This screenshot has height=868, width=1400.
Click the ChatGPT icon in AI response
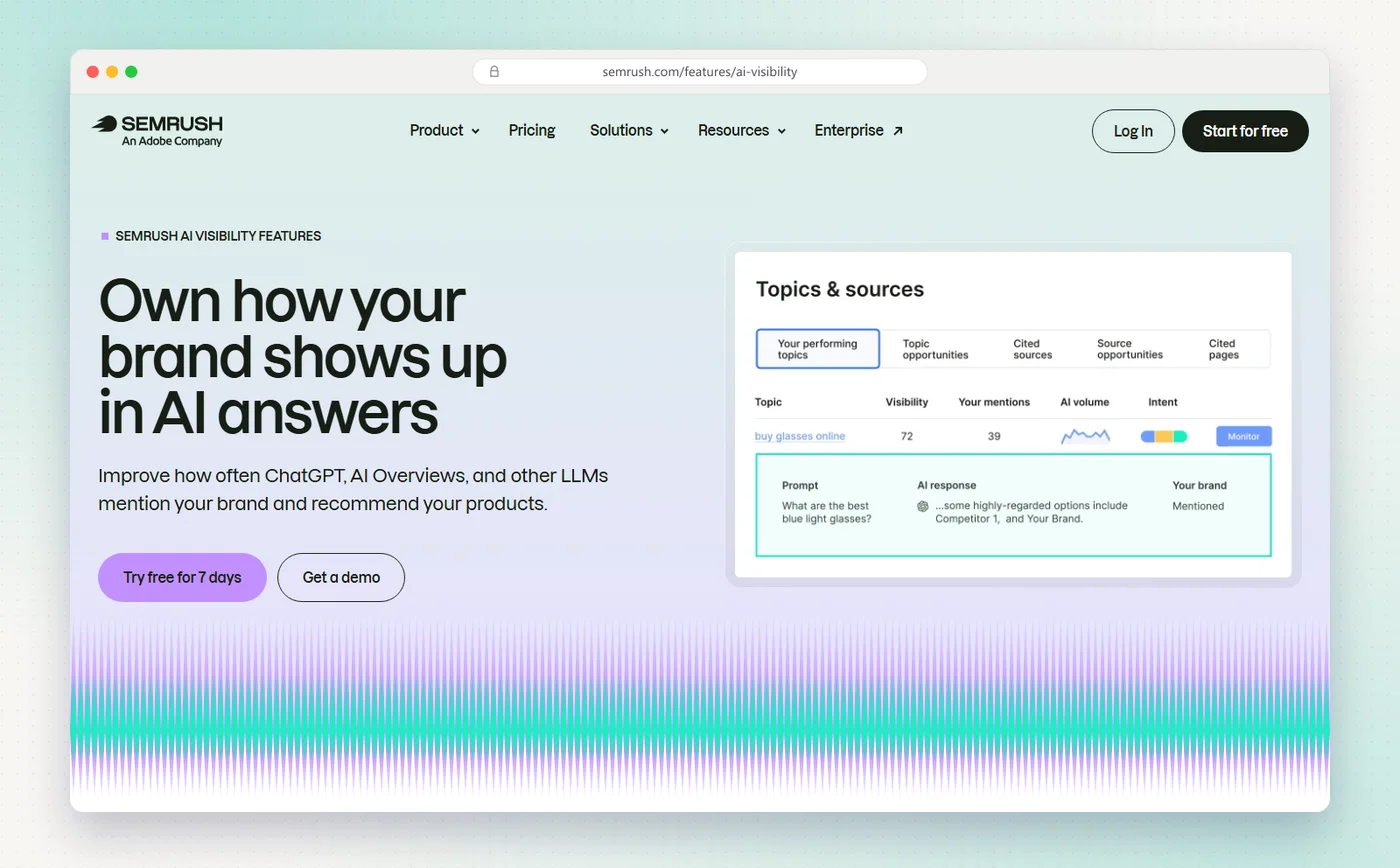pyautogui.click(x=923, y=506)
